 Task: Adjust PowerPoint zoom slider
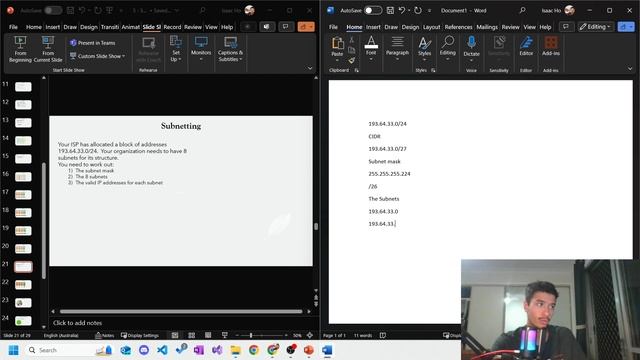(x=251, y=335)
